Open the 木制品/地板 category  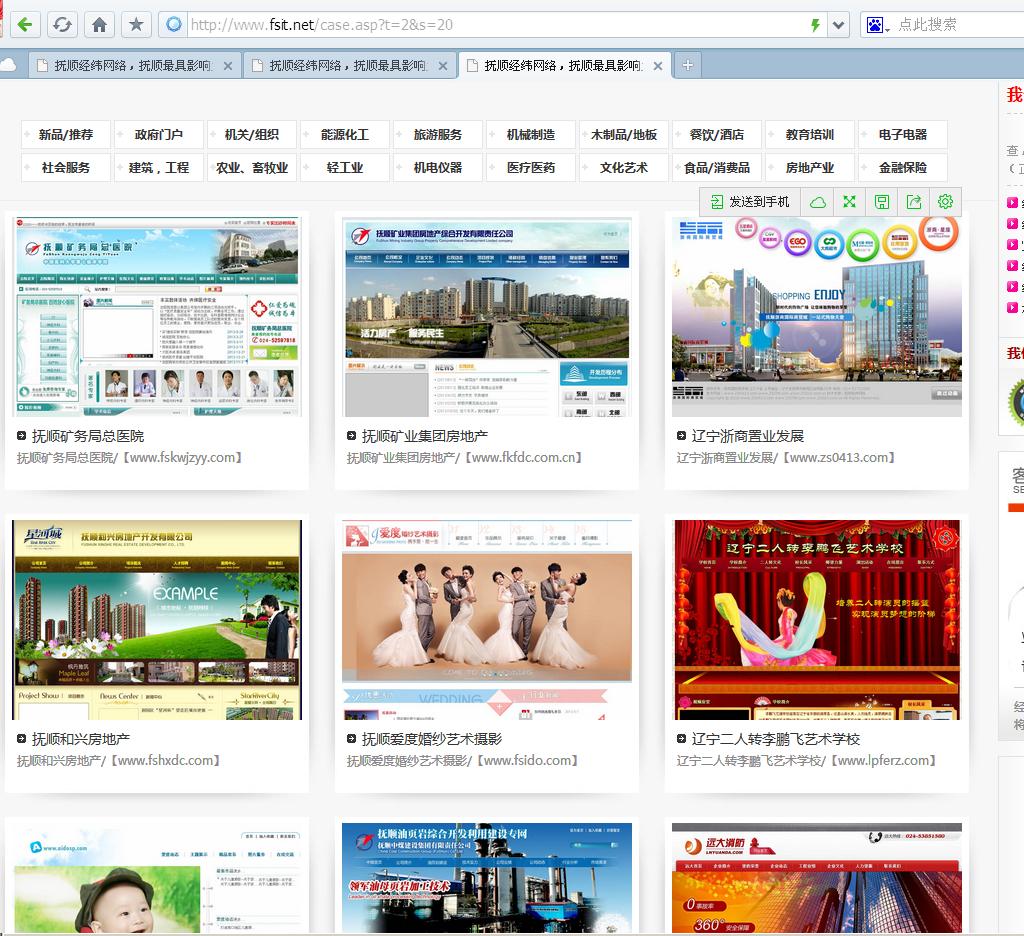pos(624,135)
